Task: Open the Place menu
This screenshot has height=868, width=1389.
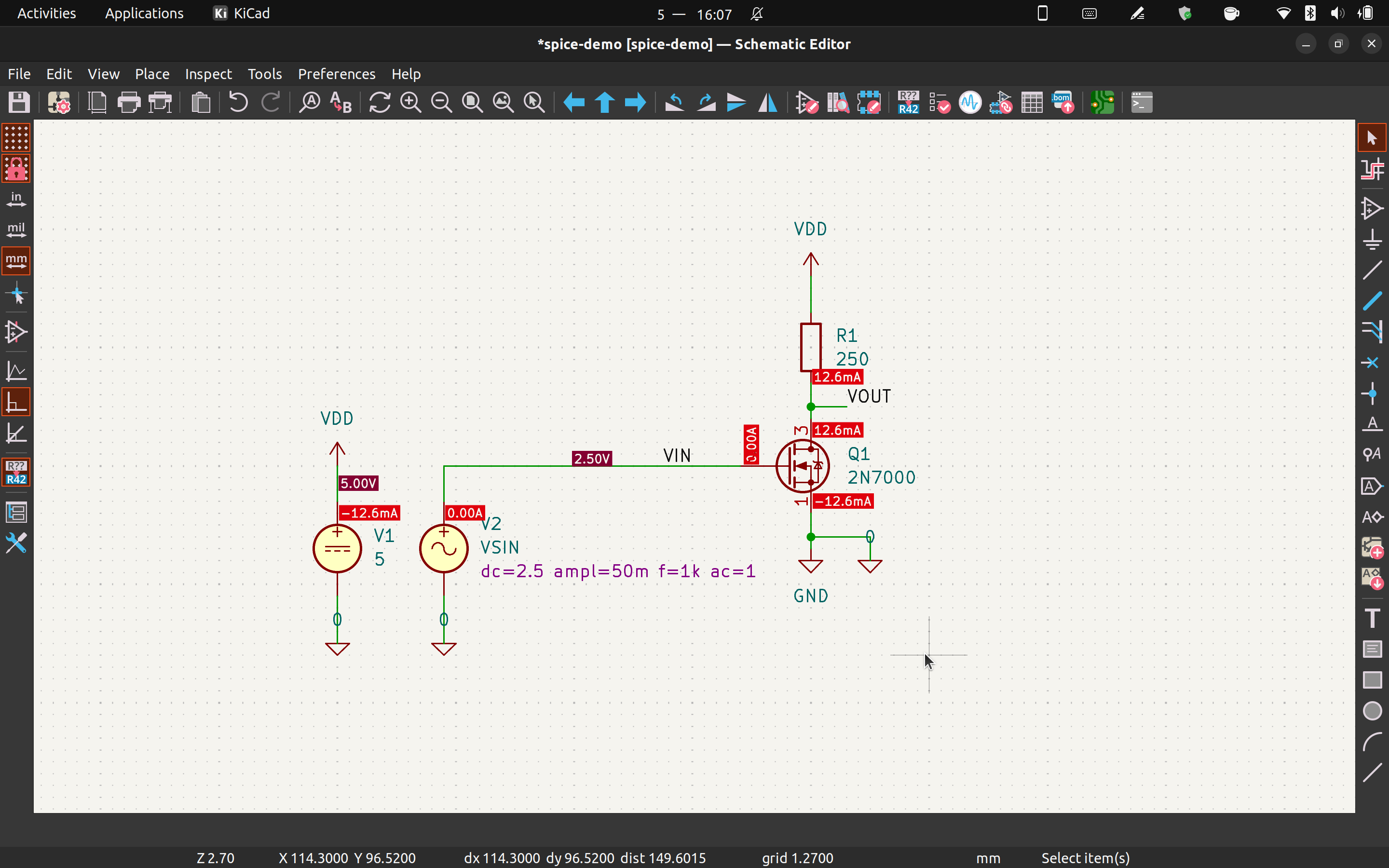Action: [x=151, y=74]
